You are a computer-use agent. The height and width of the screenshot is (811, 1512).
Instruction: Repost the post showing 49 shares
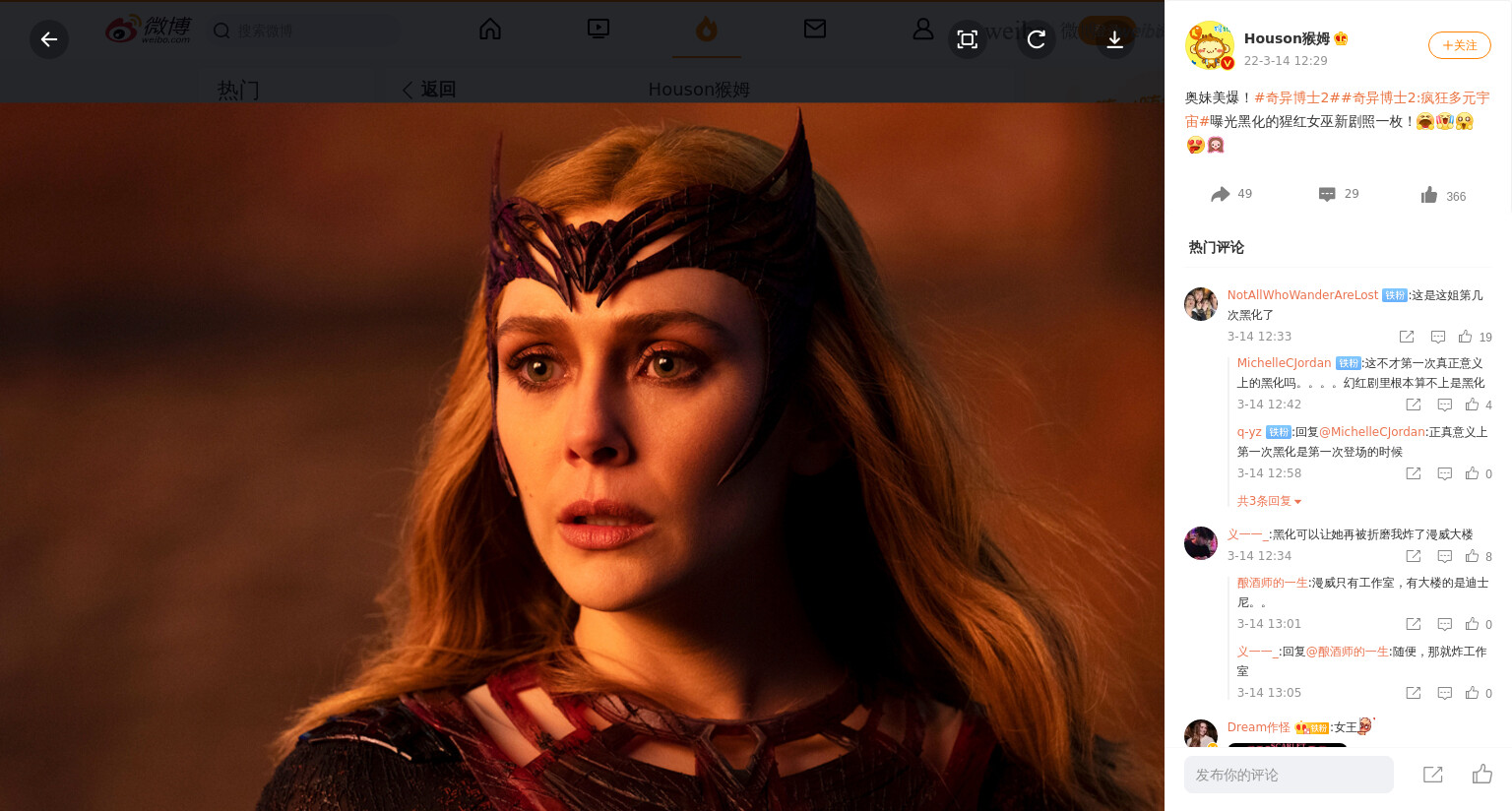(1231, 194)
